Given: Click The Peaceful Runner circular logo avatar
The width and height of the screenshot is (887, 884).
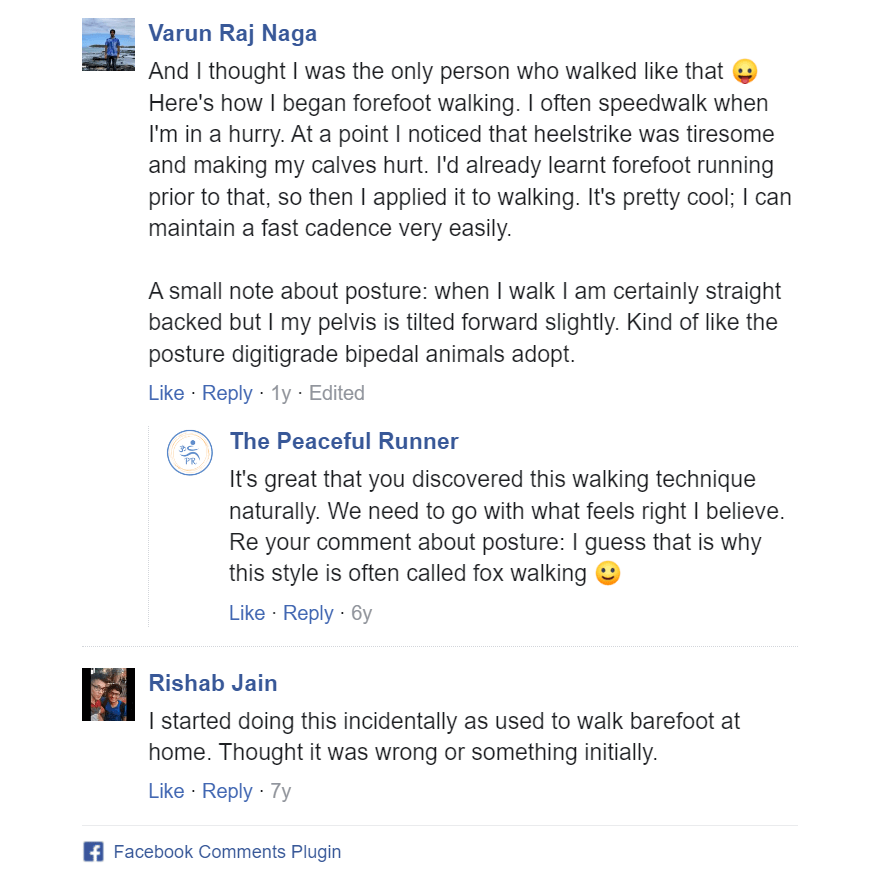Looking at the screenshot, I should tap(189, 452).
